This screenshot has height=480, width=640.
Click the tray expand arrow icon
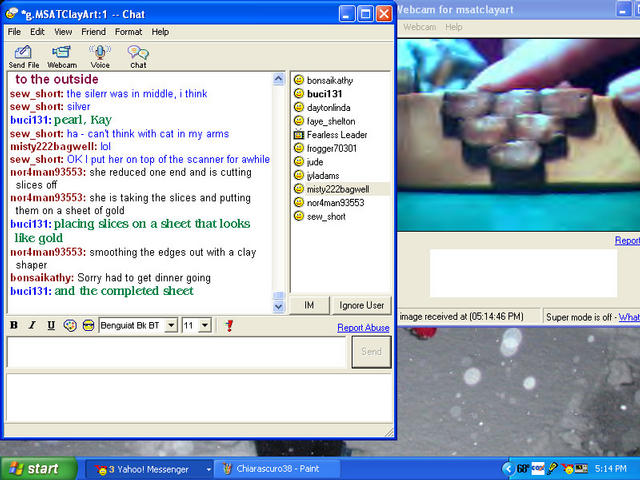508,469
